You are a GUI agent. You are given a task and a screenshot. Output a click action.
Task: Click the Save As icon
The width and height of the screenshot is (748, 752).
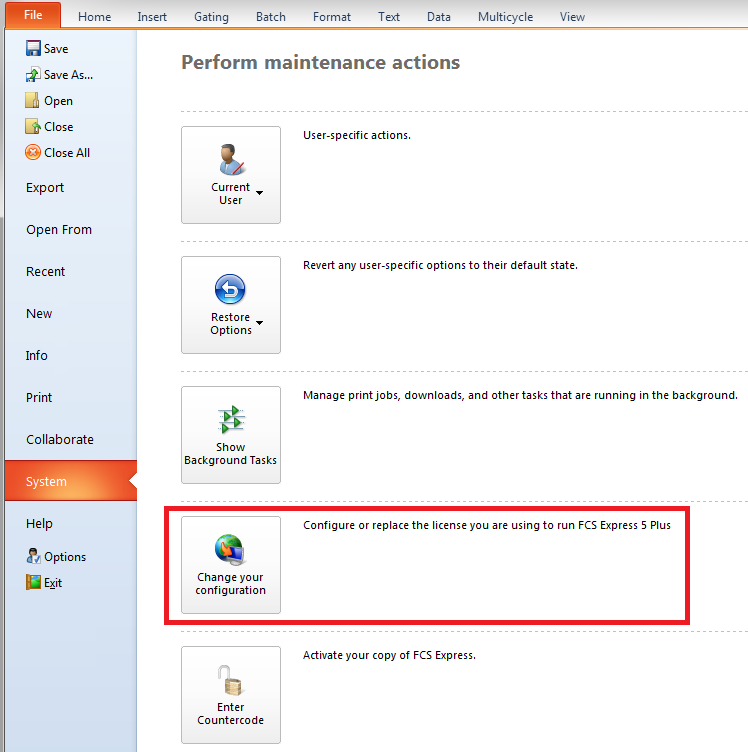(x=33, y=75)
